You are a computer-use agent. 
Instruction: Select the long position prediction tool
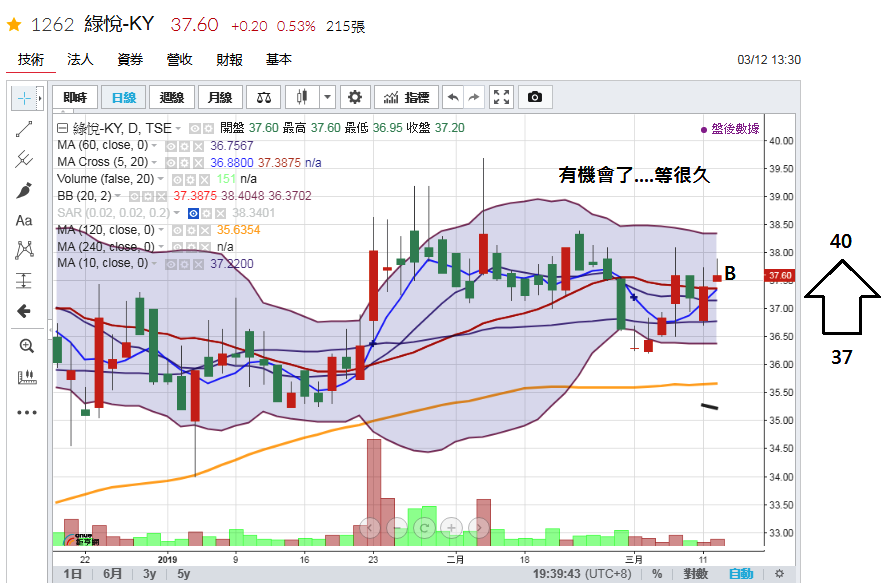pyautogui.click(x=24, y=280)
